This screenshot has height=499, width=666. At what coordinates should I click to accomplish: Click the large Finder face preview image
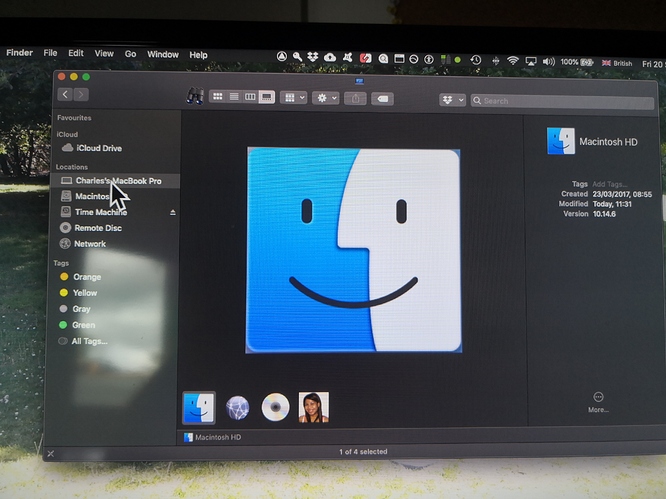(353, 250)
